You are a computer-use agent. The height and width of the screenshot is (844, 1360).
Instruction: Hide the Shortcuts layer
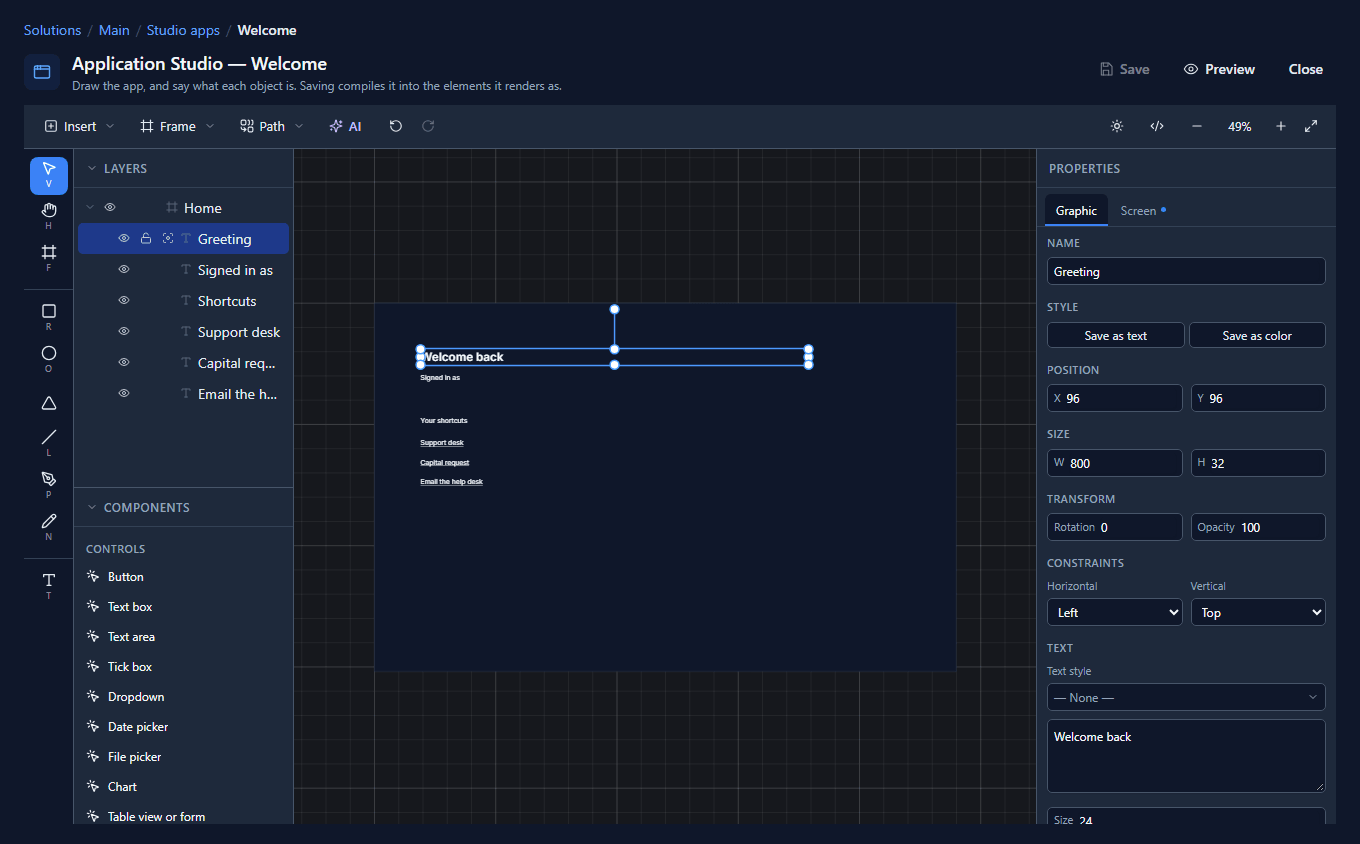click(x=124, y=301)
